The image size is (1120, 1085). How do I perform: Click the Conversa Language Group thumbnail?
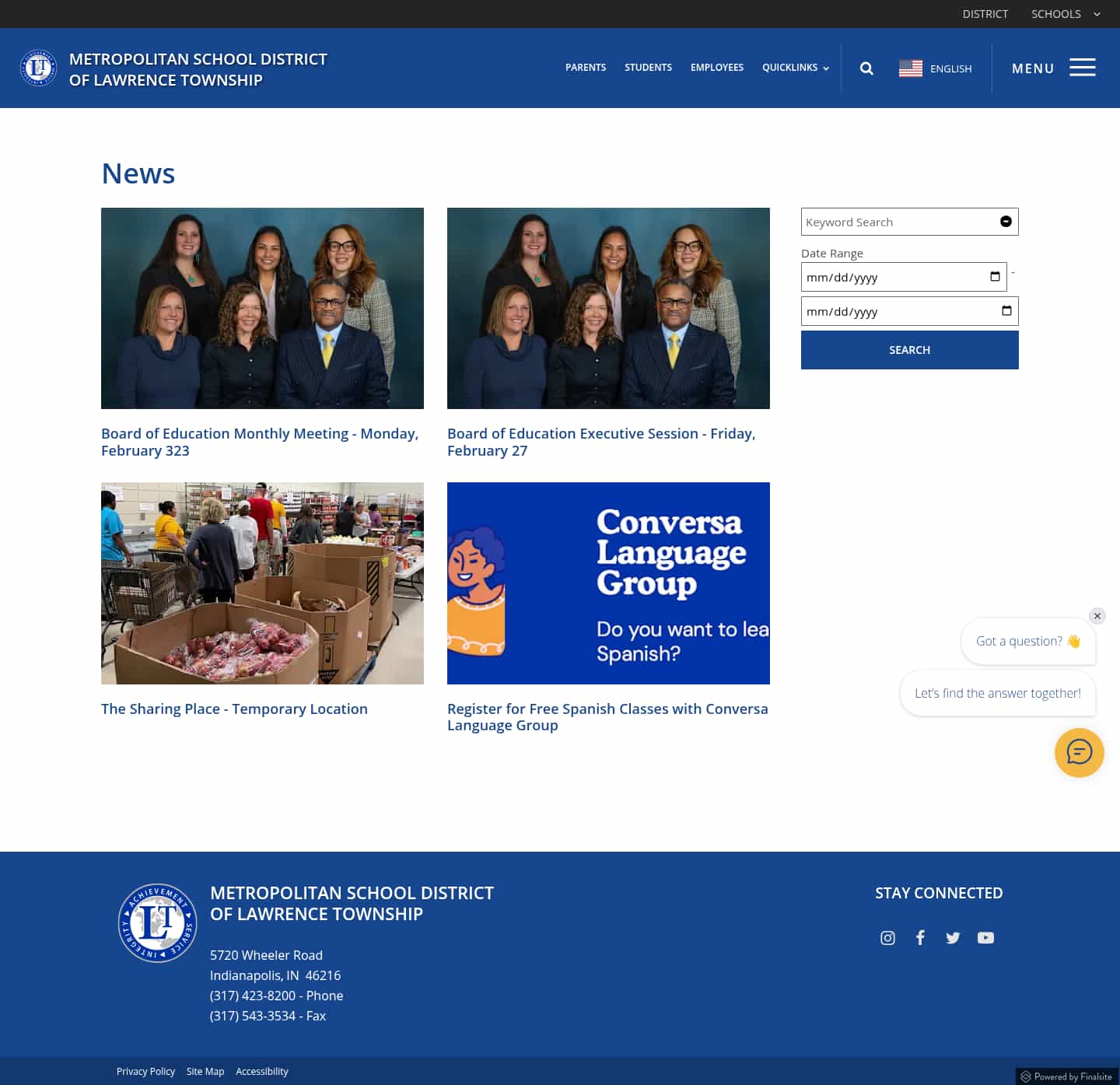pos(608,583)
